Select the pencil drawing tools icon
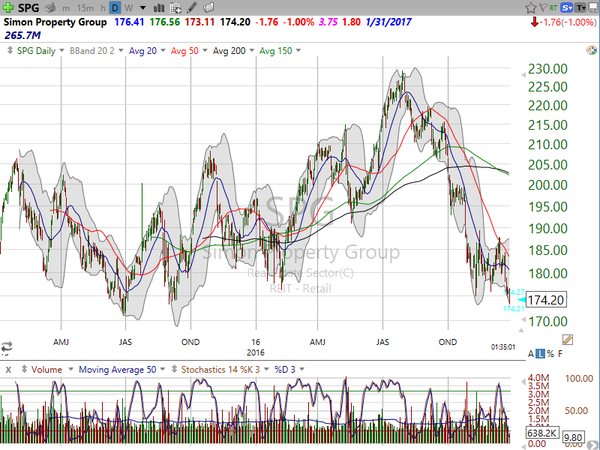 [x=192, y=7]
